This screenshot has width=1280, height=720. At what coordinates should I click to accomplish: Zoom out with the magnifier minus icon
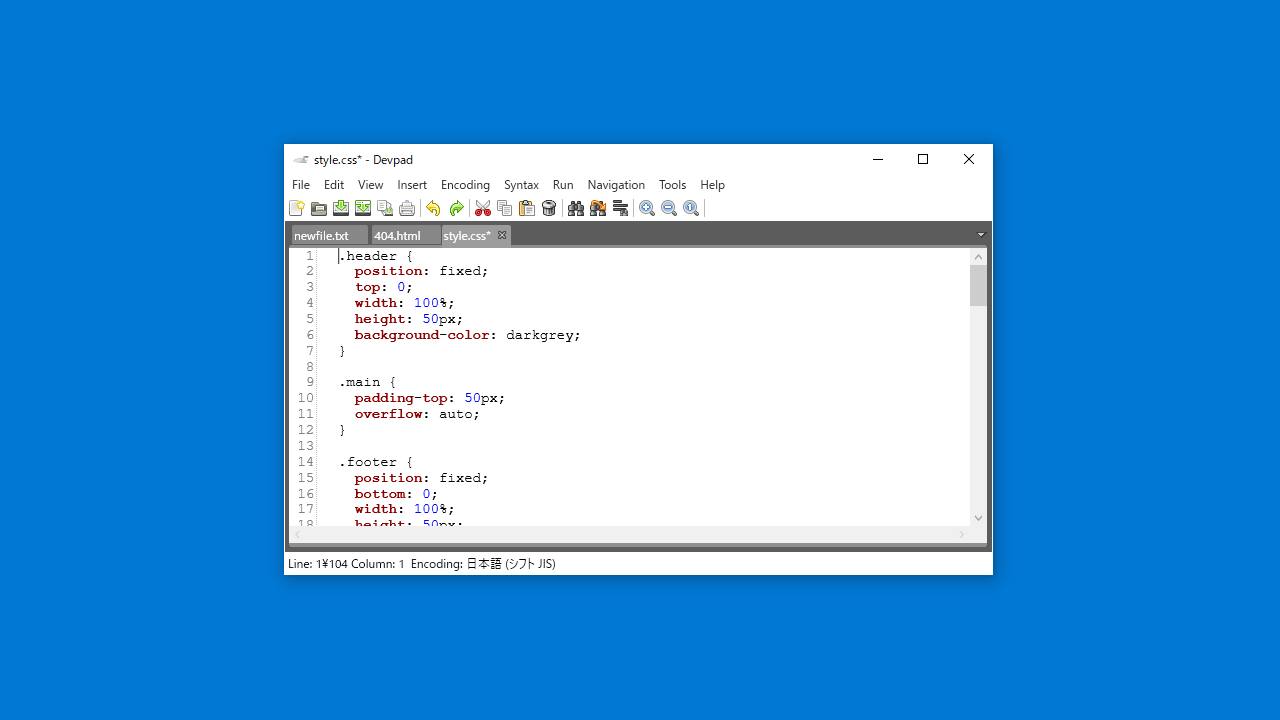[x=669, y=208]
